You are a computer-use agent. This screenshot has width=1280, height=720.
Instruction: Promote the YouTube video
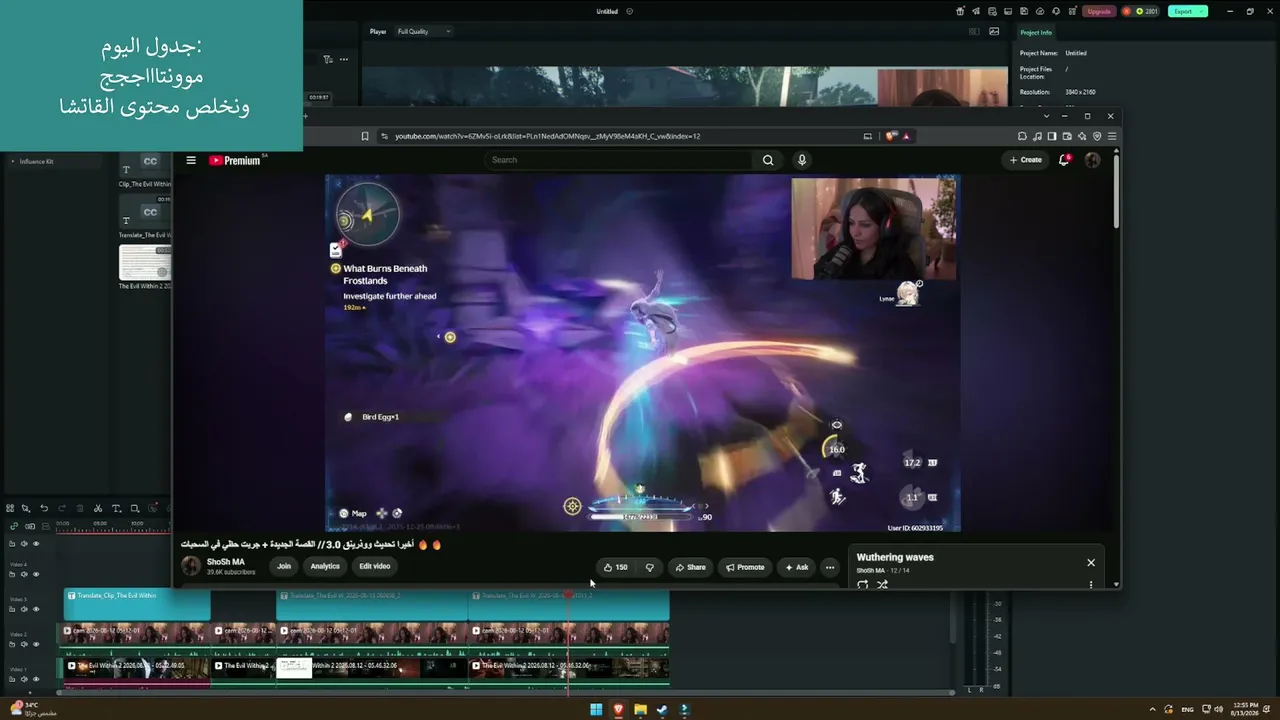(x=745, y=567)
